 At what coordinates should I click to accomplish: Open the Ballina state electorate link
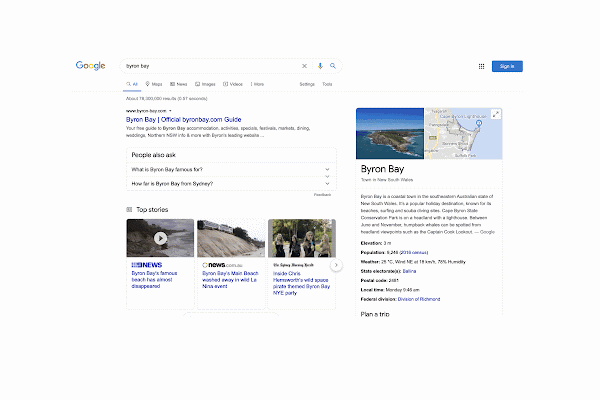(x=409, y=271)
